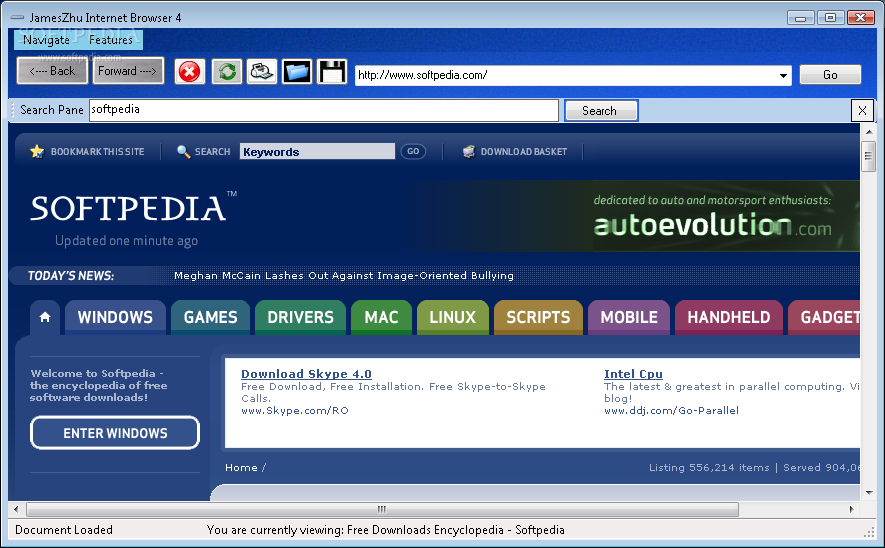Screen dimensions: 885x548
Task: Open the GAMES category tab
Action: (211, 317)
